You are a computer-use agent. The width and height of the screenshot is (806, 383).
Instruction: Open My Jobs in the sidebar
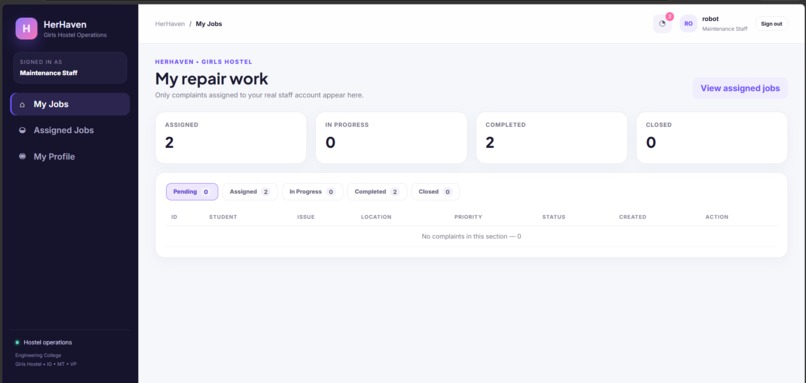[70, 104]
